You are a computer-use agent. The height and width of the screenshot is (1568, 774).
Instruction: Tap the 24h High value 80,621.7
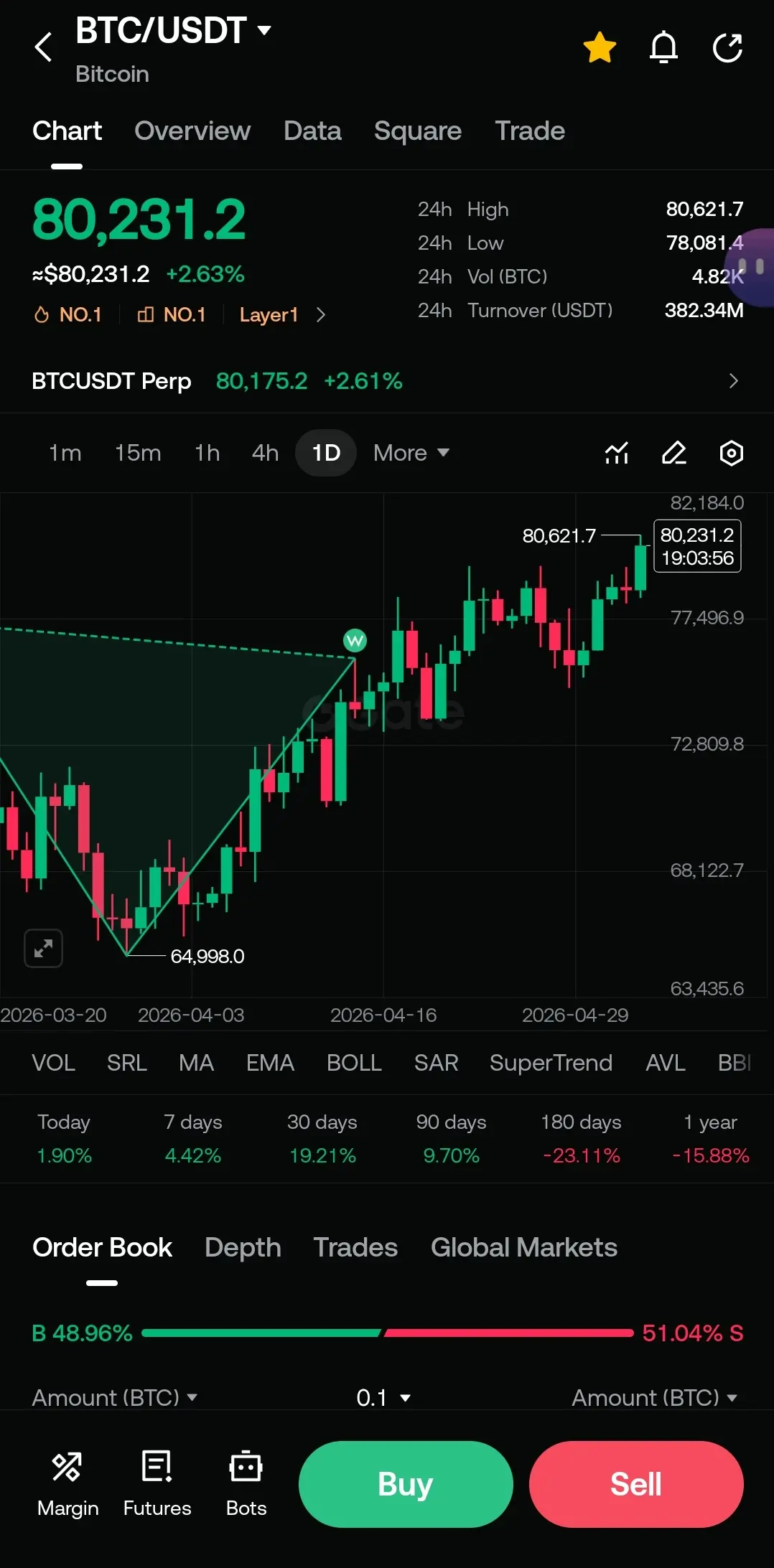pyautogui.click(x=704, y=210)
